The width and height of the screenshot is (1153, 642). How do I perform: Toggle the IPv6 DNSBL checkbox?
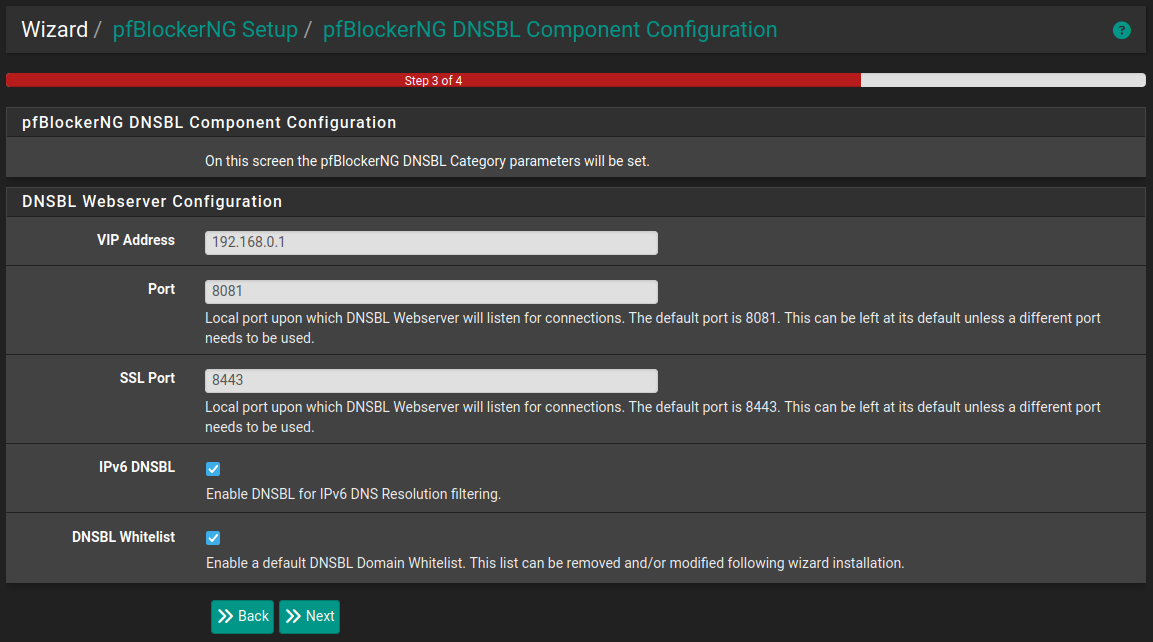tap(213, 468)
